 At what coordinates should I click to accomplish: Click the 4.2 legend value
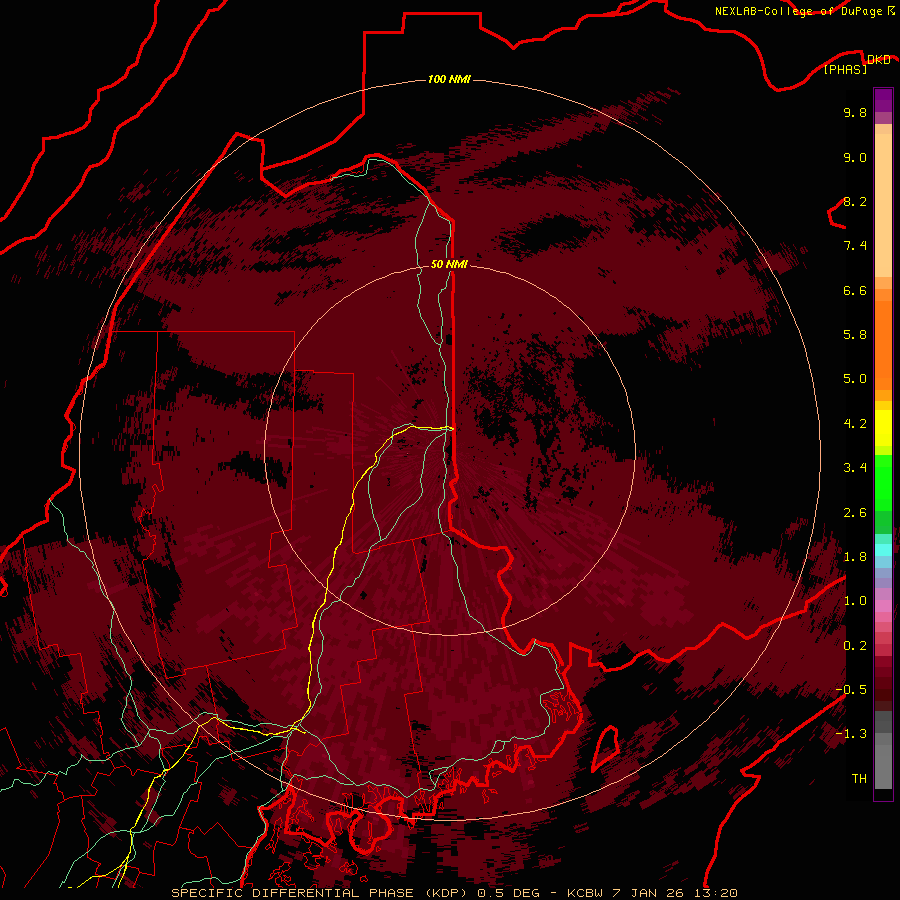point(855,424)
